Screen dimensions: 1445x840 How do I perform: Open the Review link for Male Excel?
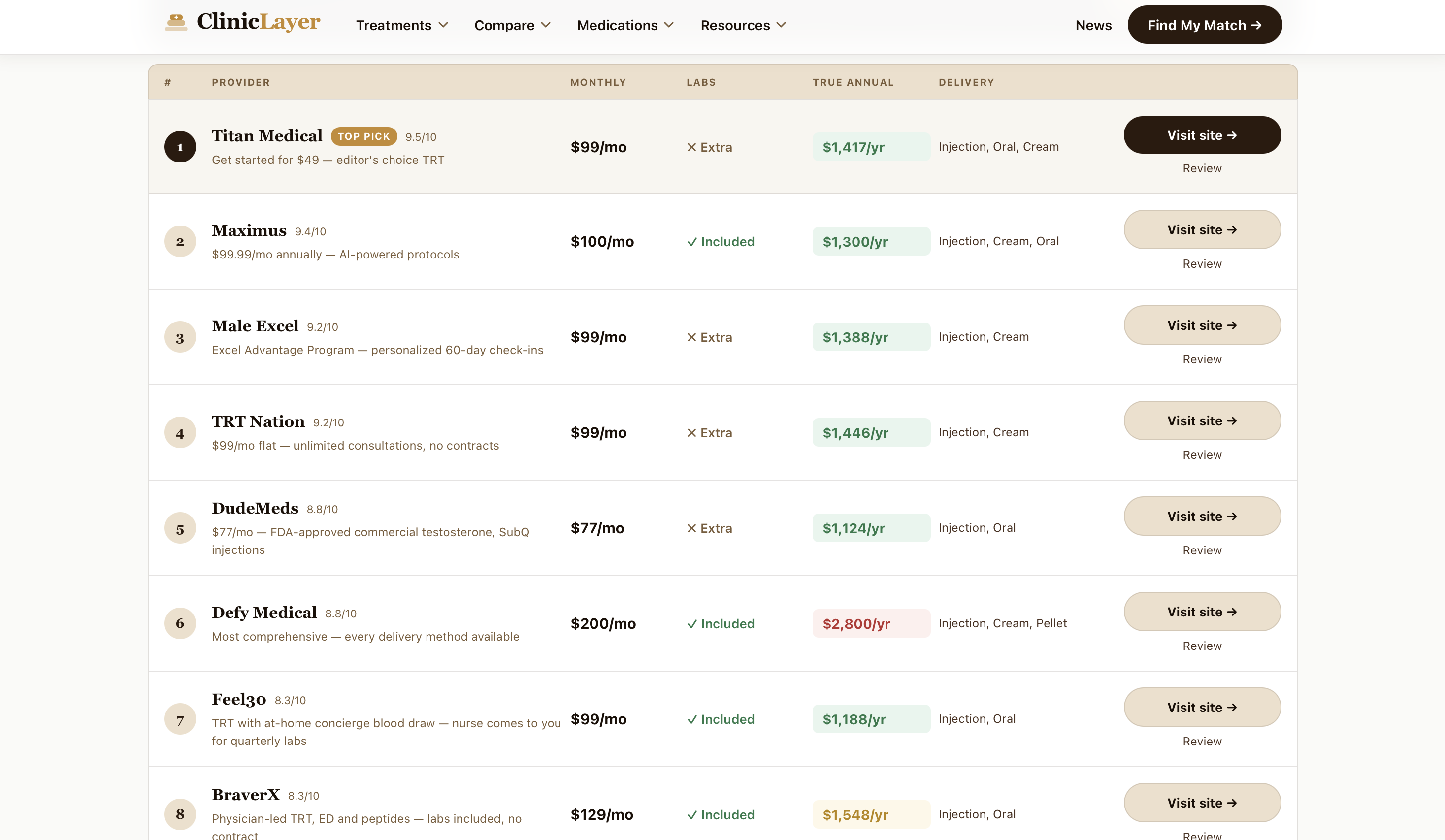click(1202, 359)
